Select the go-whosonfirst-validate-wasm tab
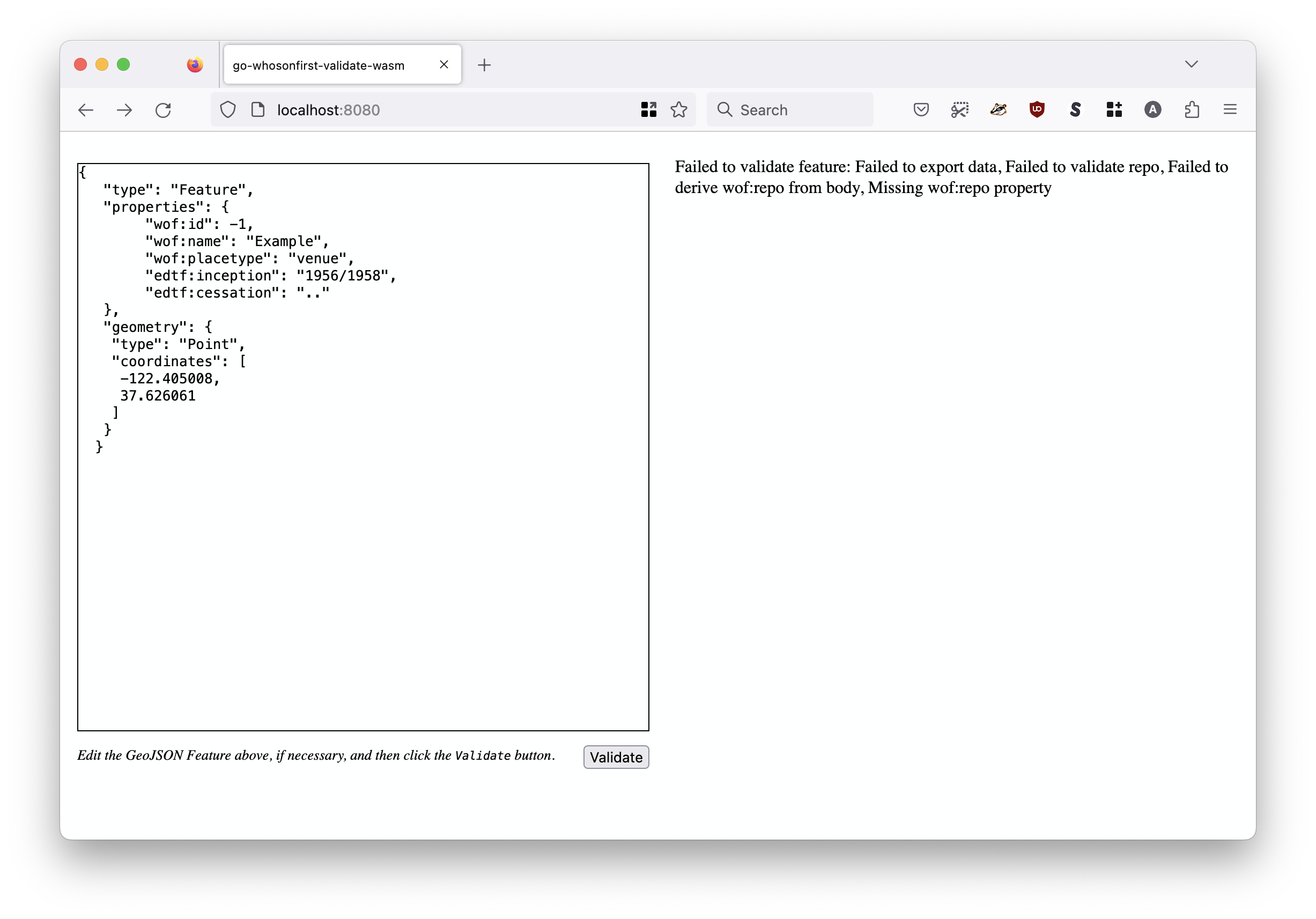Screen dimensions: 1316x919 coord(319,65)
